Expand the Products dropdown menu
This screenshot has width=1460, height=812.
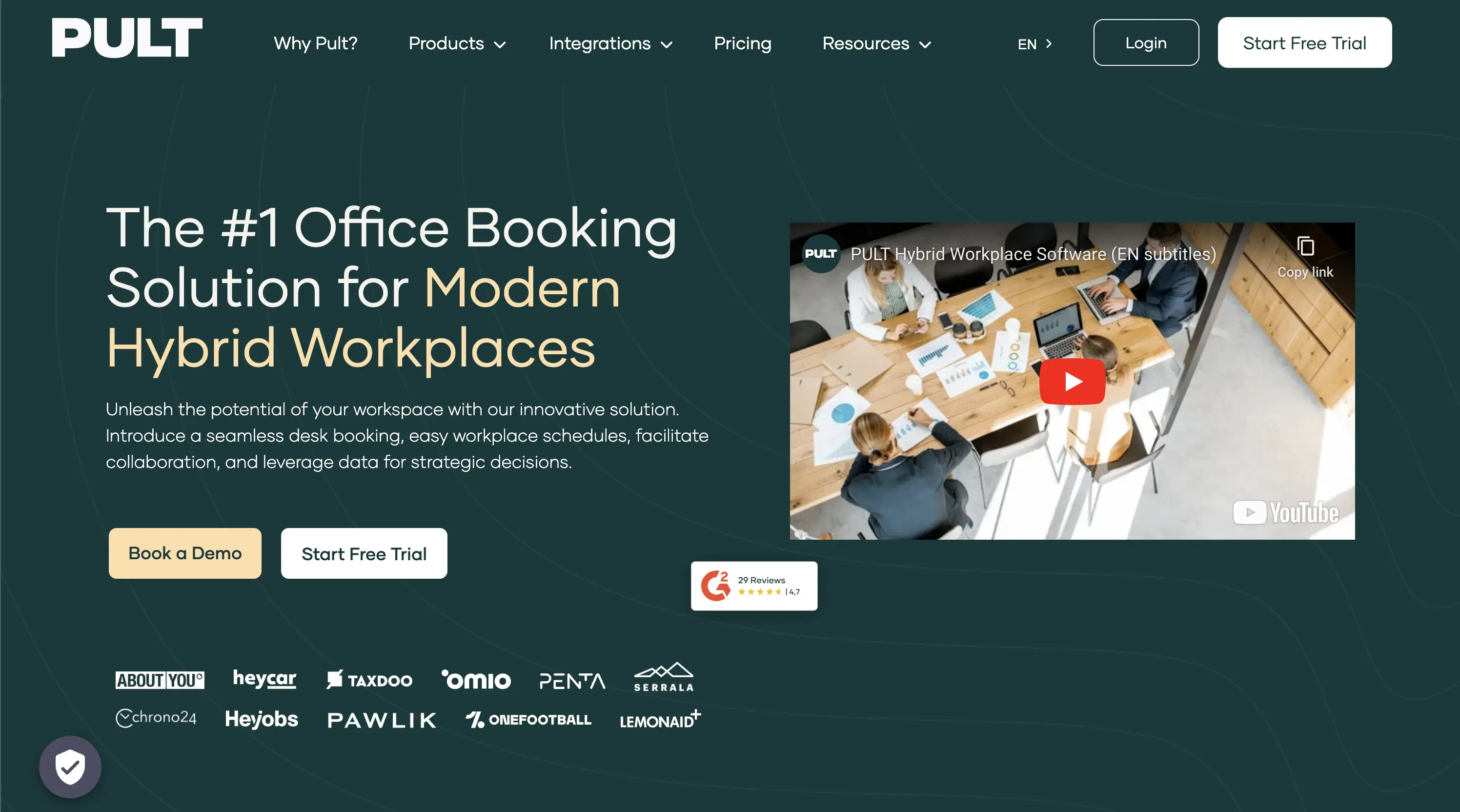point(456,43)
